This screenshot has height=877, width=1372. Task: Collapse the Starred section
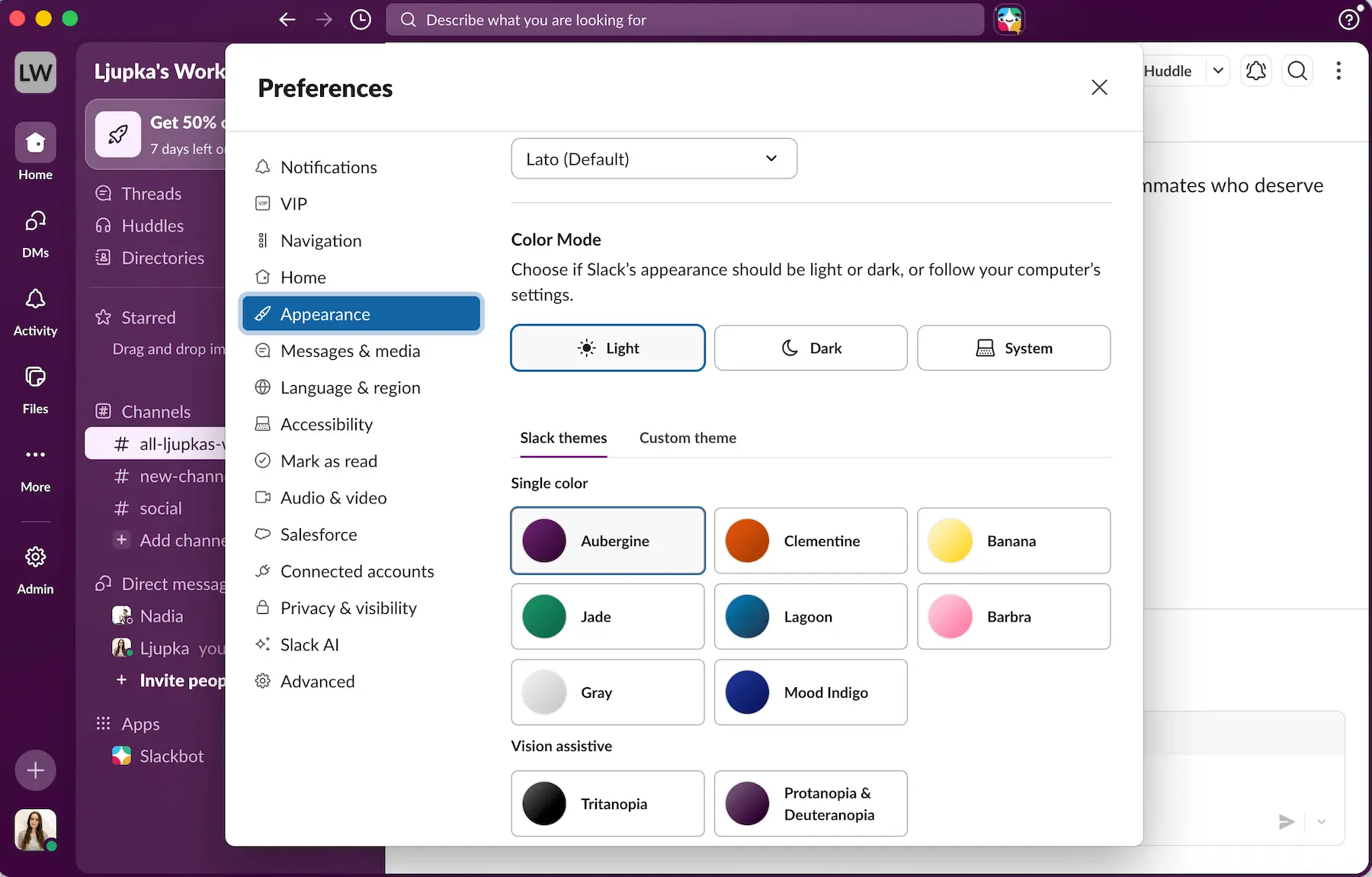tap(149, 317)
